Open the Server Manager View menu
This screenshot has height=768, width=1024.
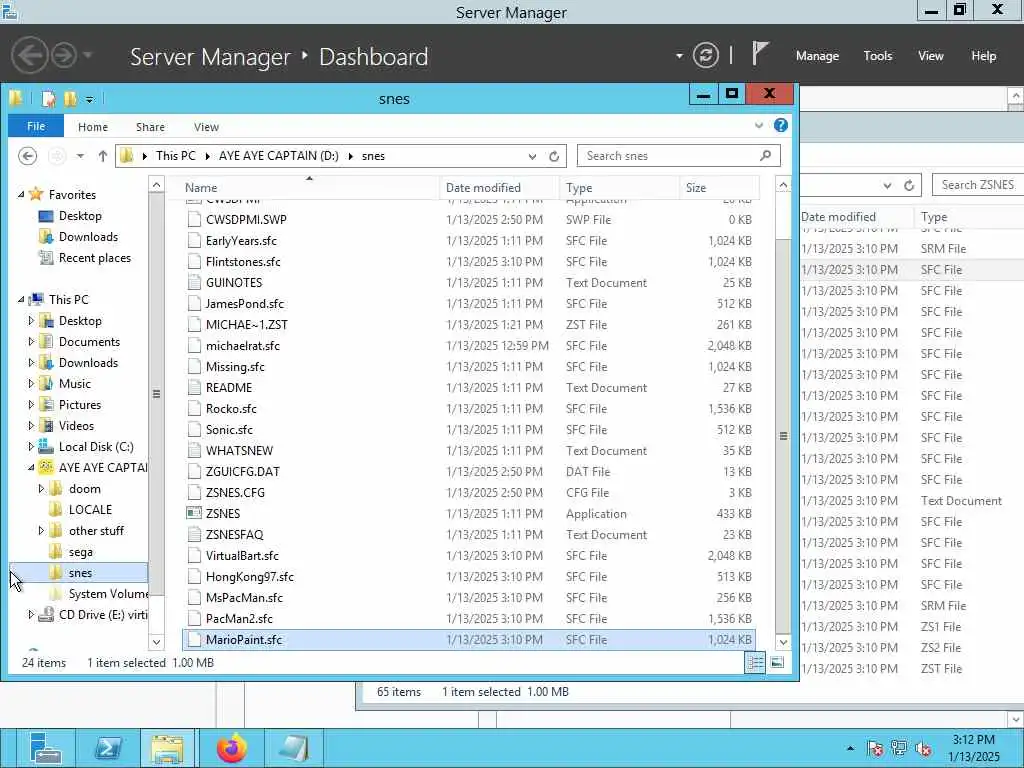click(x=931, y=56)
